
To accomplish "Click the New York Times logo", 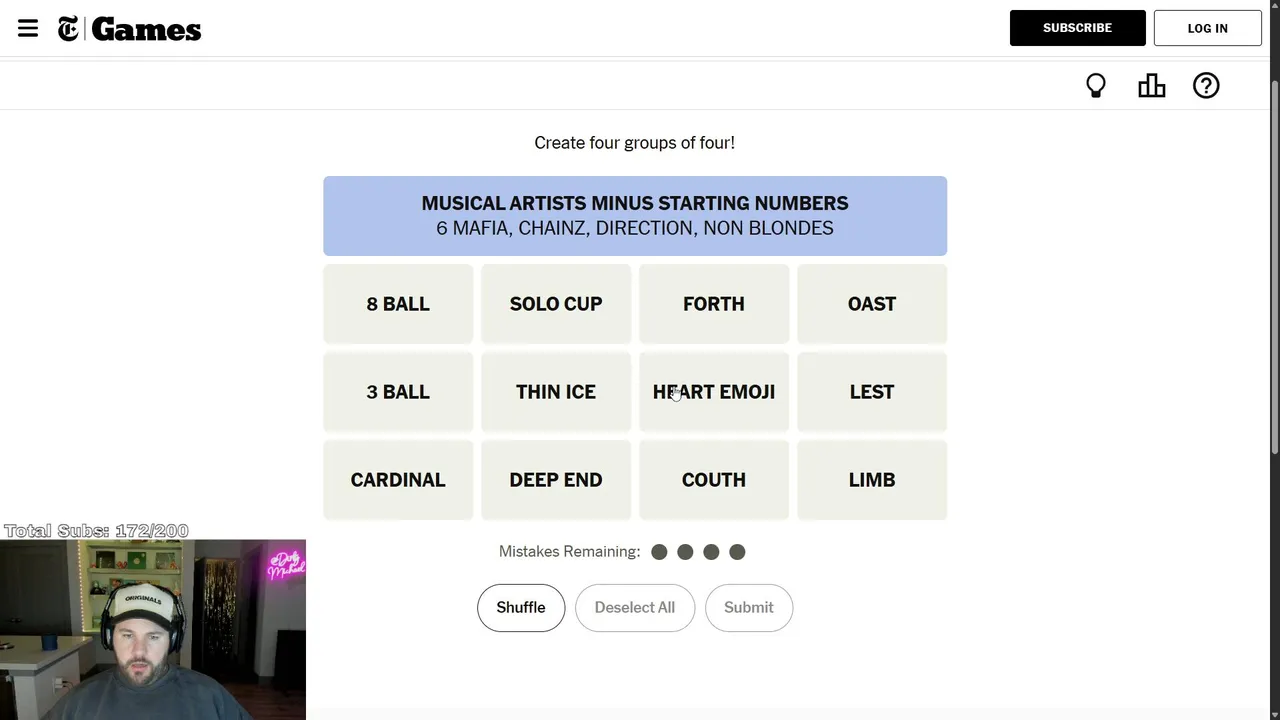I will (x=68, y=29).
